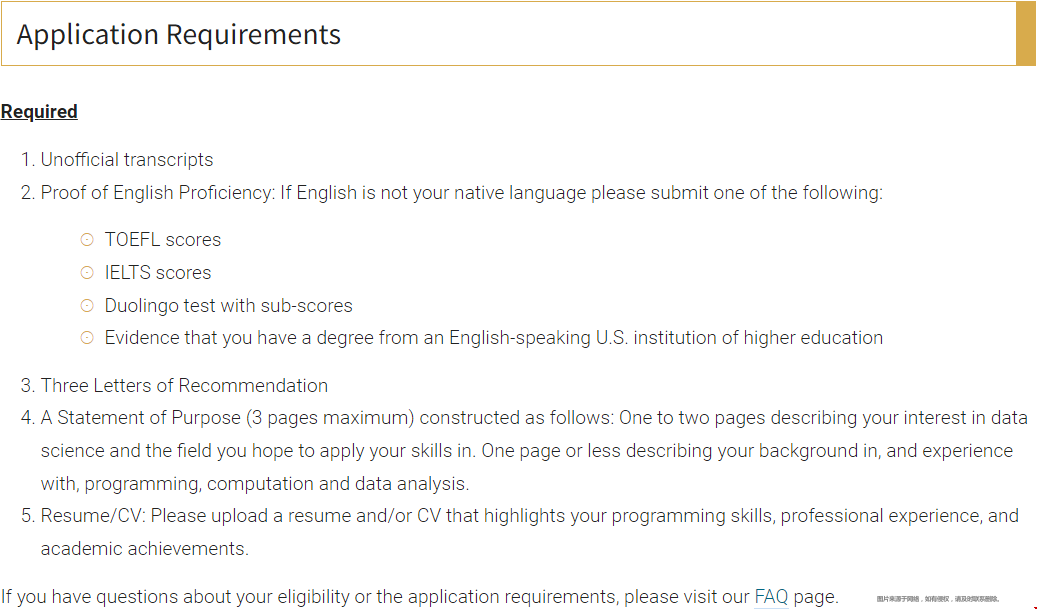1037x609 pixels.
Task: Click the circle bullet beside IELTS scores
Action: click(87, 272)
